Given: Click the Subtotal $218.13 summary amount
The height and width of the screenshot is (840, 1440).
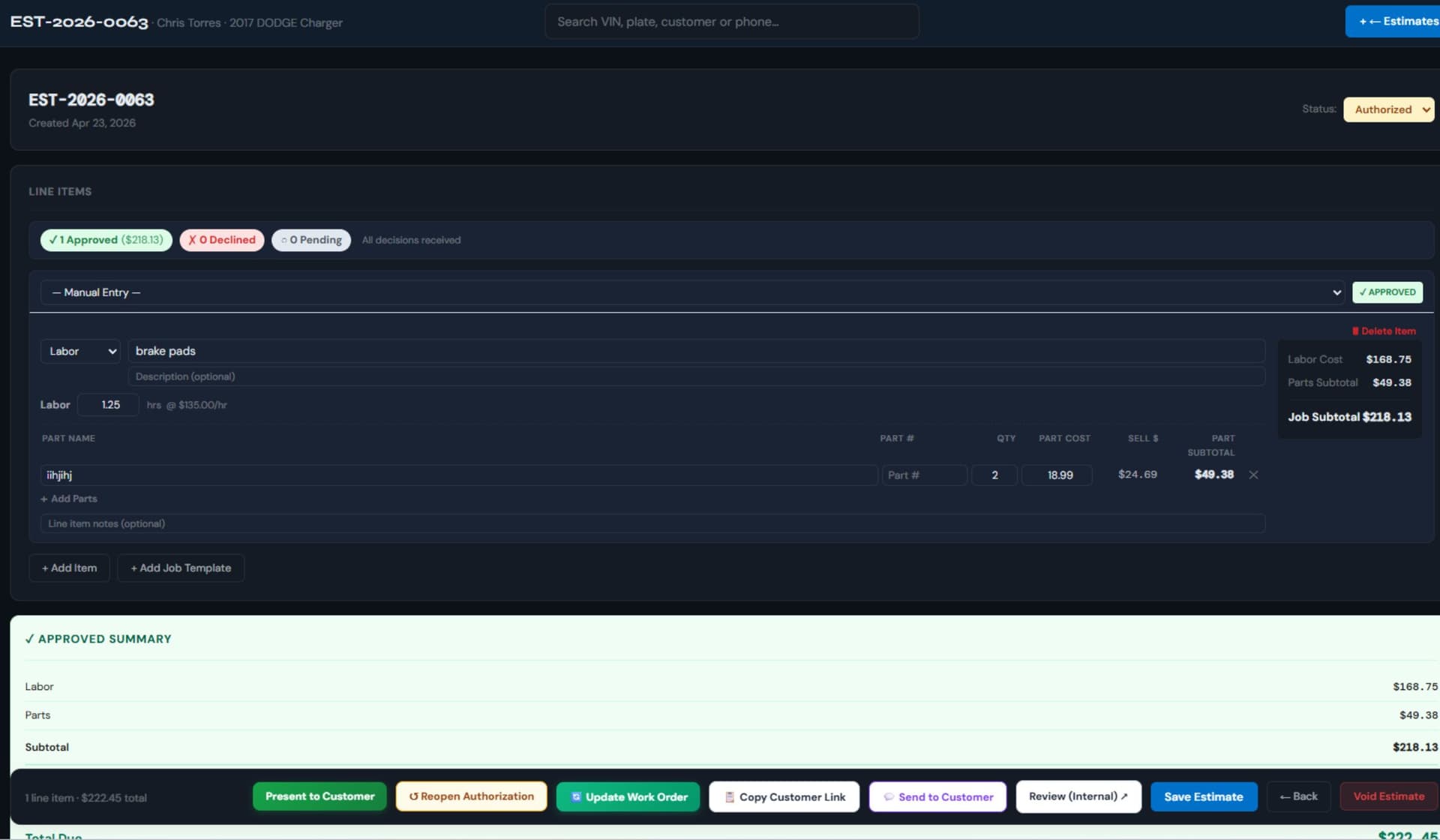Looking at the screenshot, I should point(1415,747).
